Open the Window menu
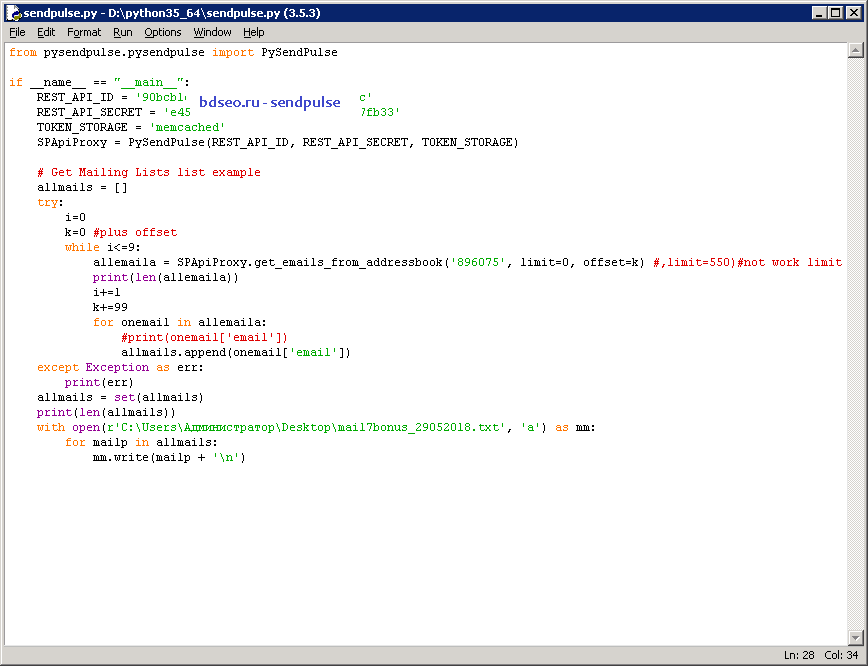 tap(213, 32)
